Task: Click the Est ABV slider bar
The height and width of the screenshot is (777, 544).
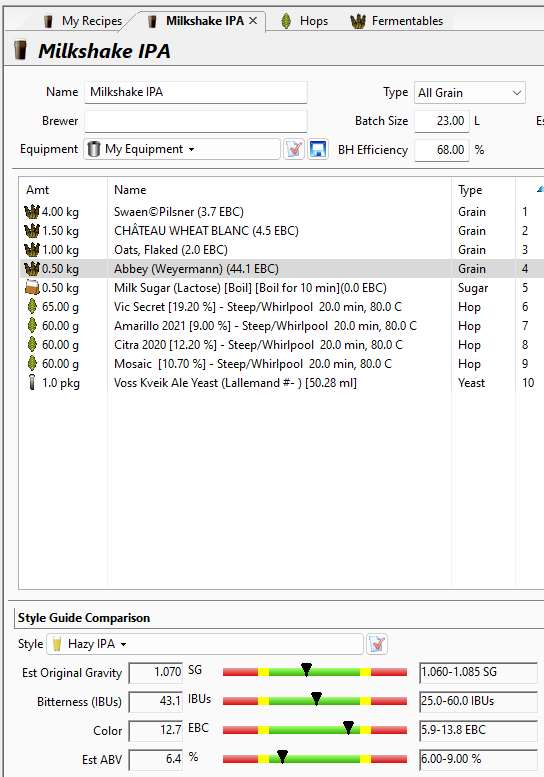Action: point(315,758)
